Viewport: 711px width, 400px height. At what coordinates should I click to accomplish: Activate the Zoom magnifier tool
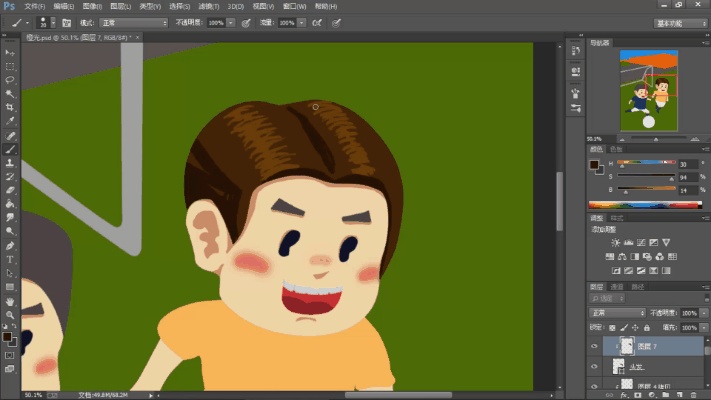tap(10, 315)
